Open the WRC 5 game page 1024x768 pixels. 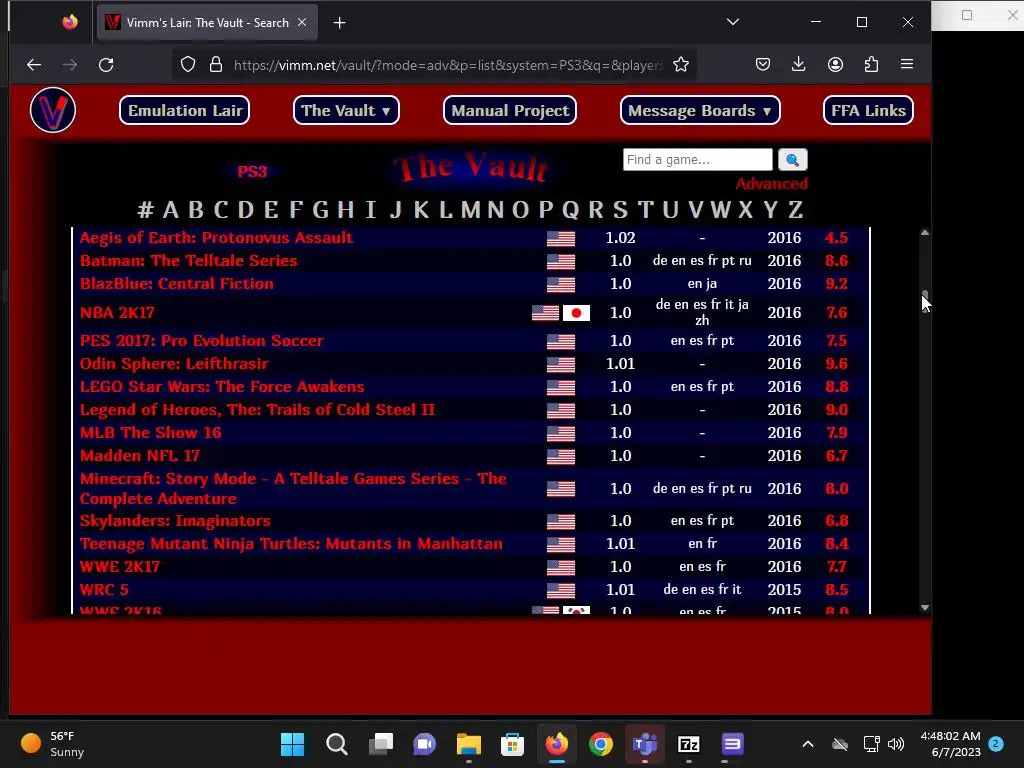(104, 589)
